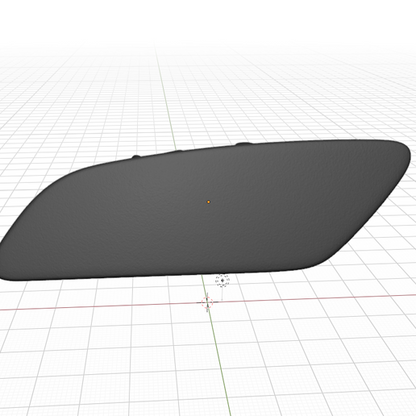Screen dimensions: 416x416
Task: Click the left bump on mesh top edge
Action: 136,156
